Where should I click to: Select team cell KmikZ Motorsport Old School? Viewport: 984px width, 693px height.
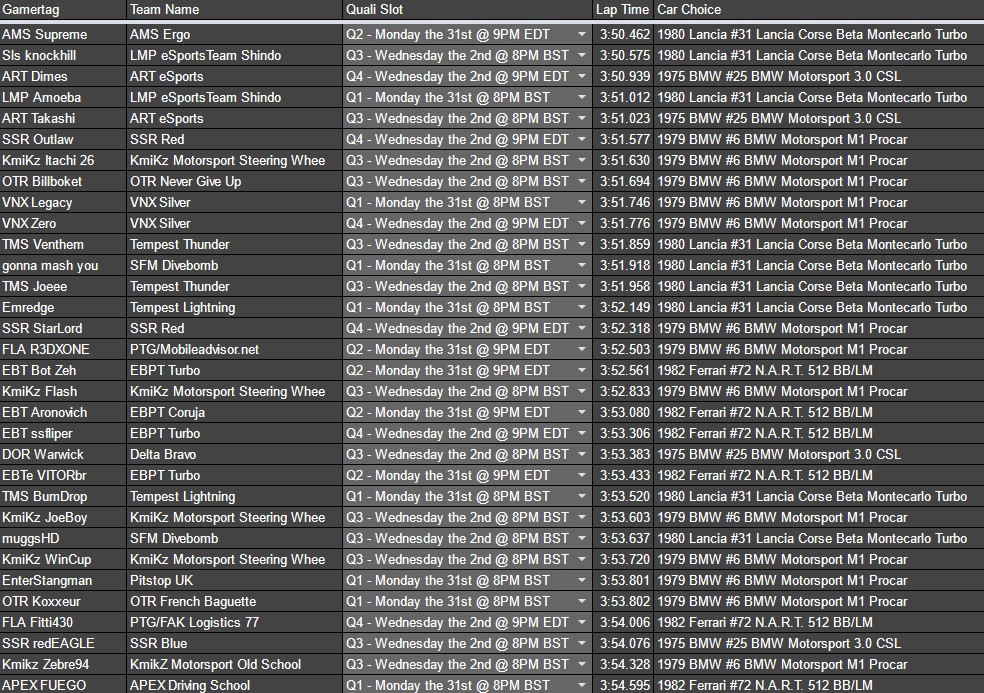point(234,665)
